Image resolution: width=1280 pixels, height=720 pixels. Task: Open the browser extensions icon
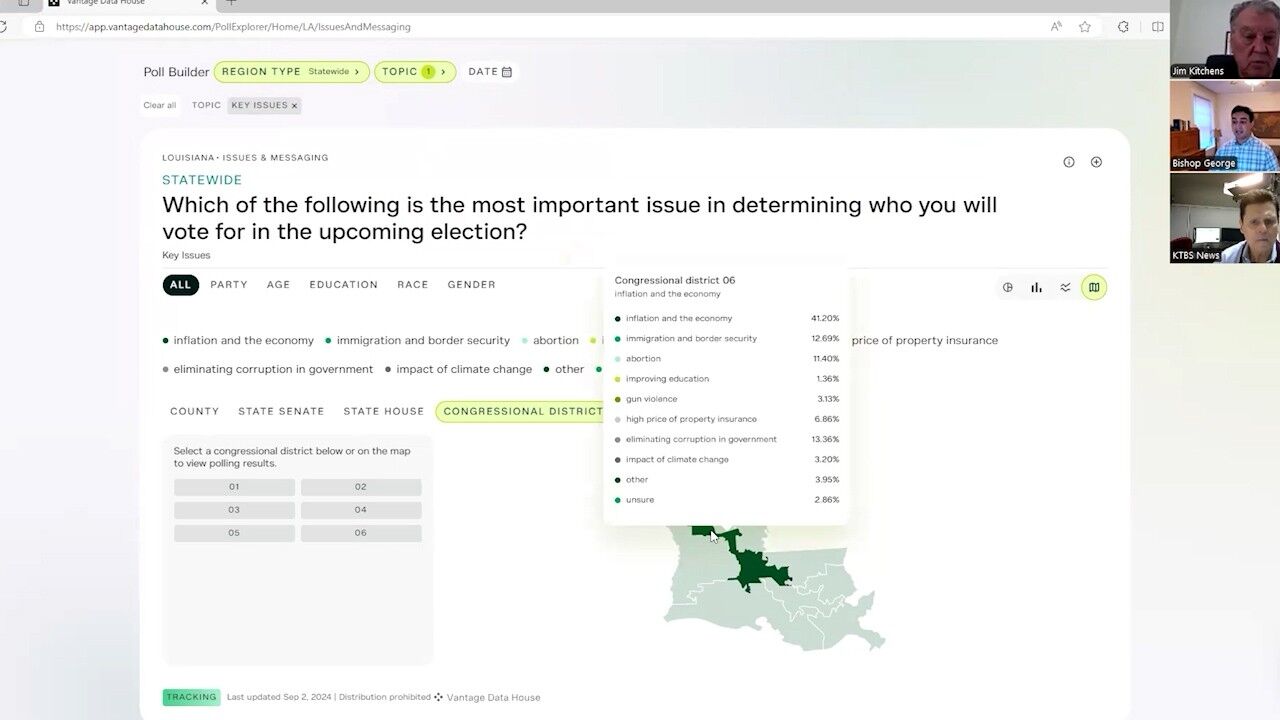pos(1123,27)
